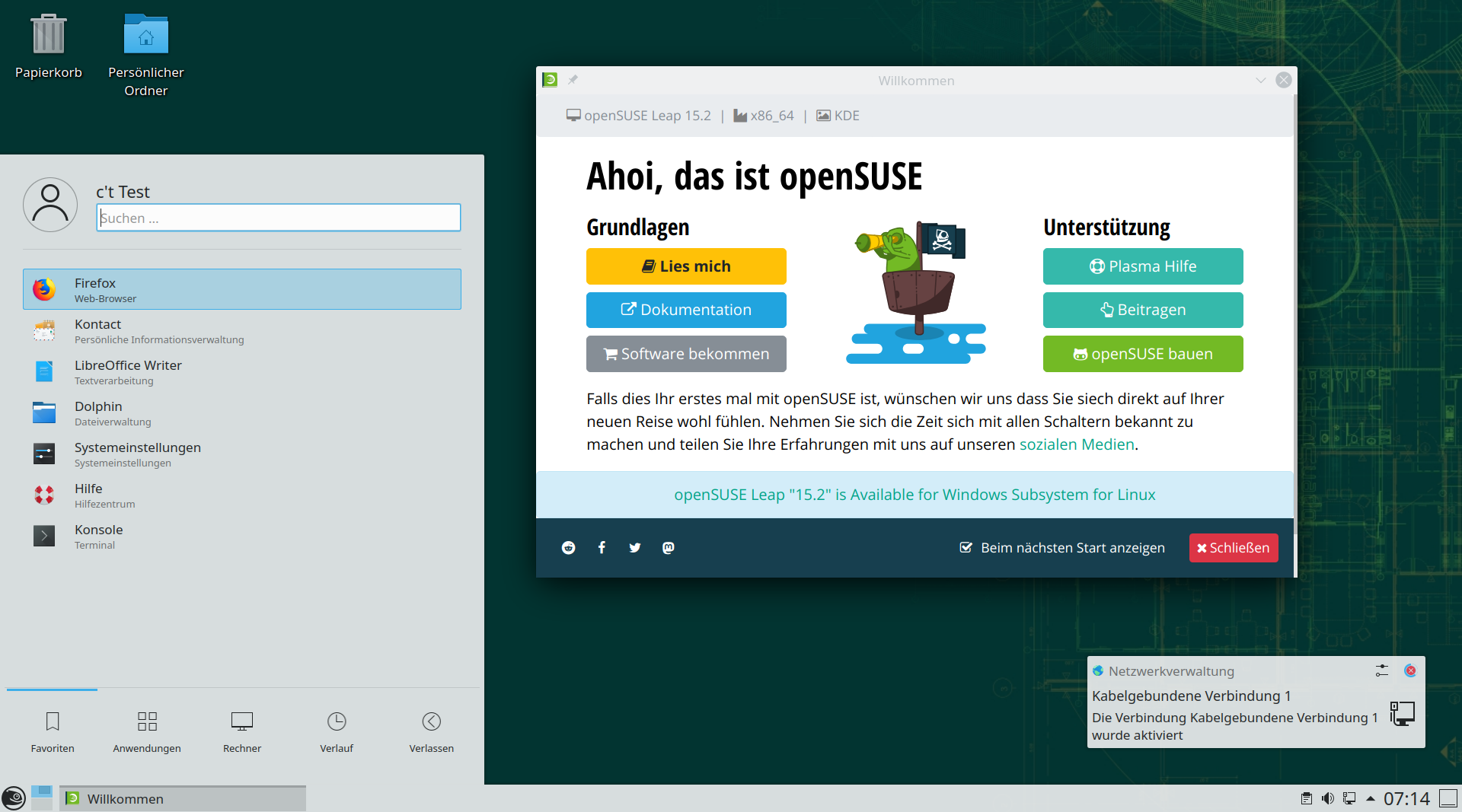
Task: Open the Facebook social link icon
Action: [x=602, y=548]
